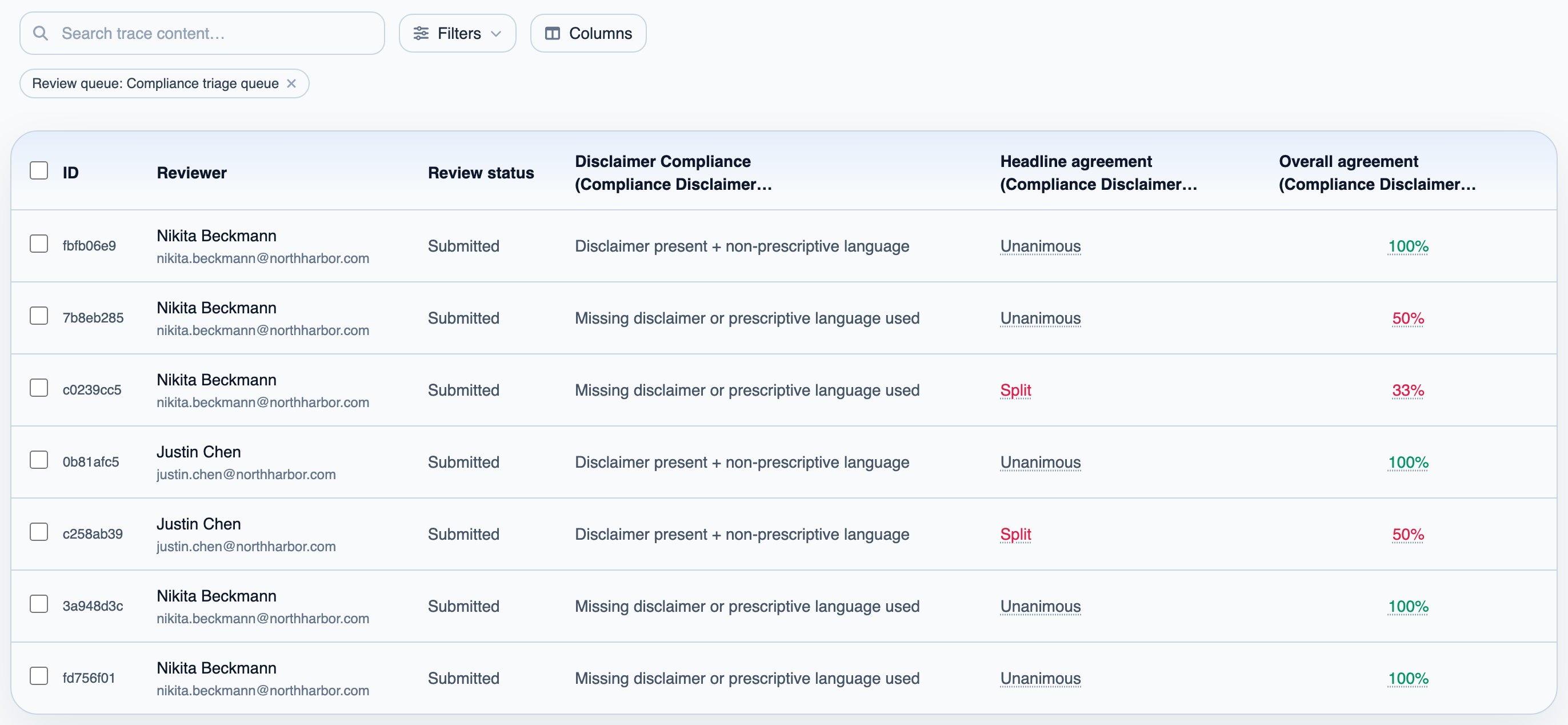
Task: Tick the checkbox for row 0b81afc5
Action: pos(39,460)
